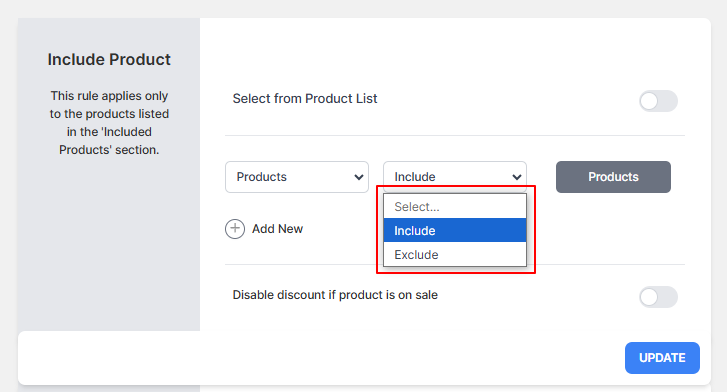This screenshot has height=392, width=727.
Task: Choose the Select... placeholder option in list
Action: [x=455, y=206]
